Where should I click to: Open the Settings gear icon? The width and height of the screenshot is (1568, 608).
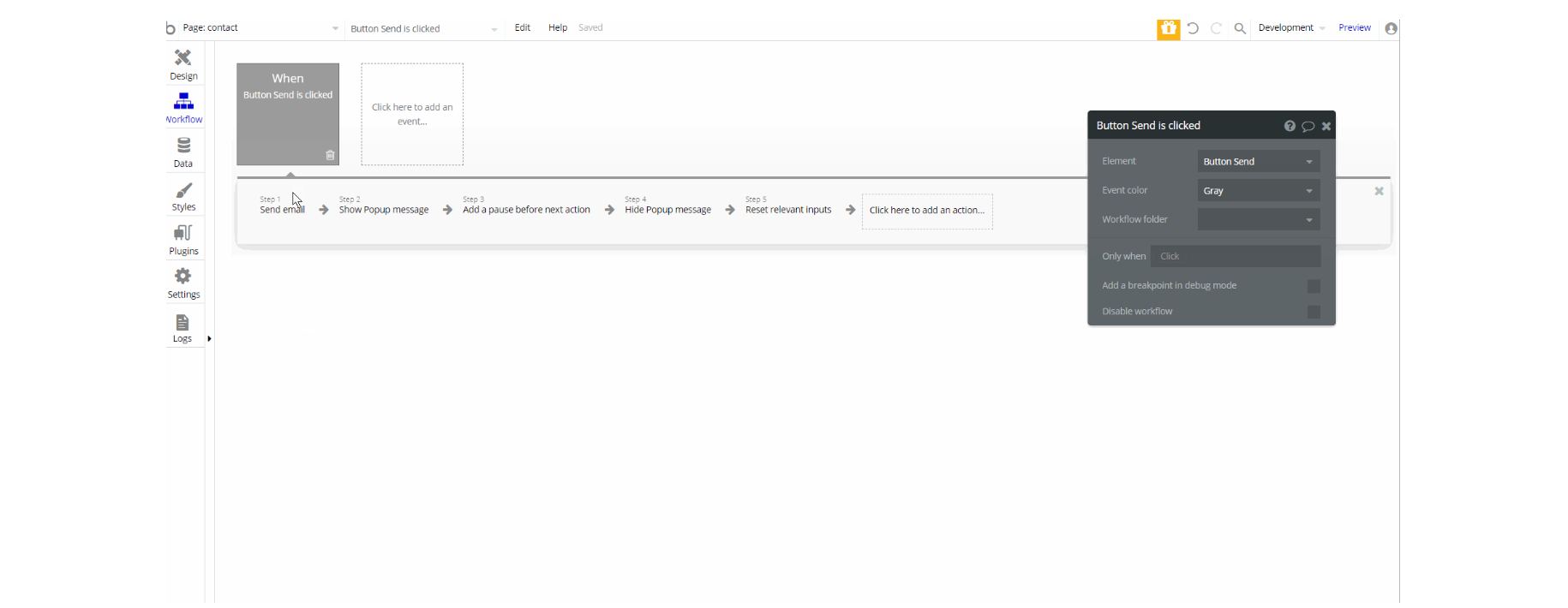[183, 276]
